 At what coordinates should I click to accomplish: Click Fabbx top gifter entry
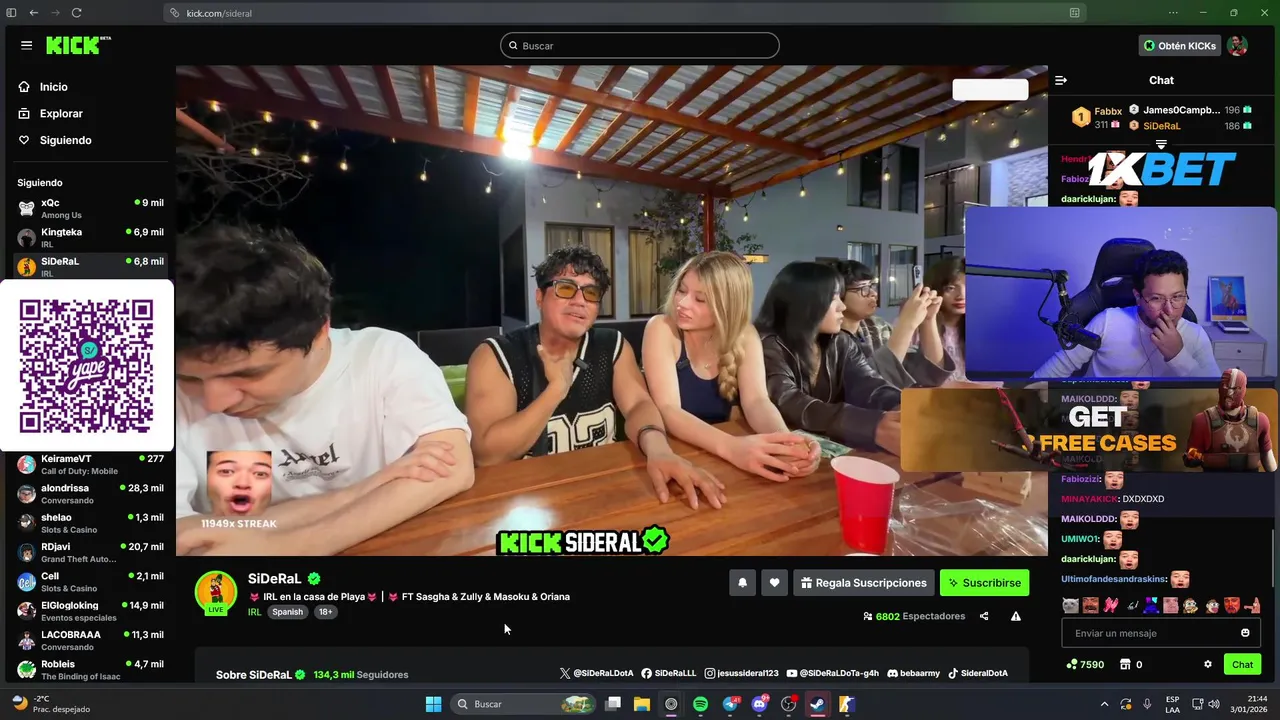(1097, 118)
